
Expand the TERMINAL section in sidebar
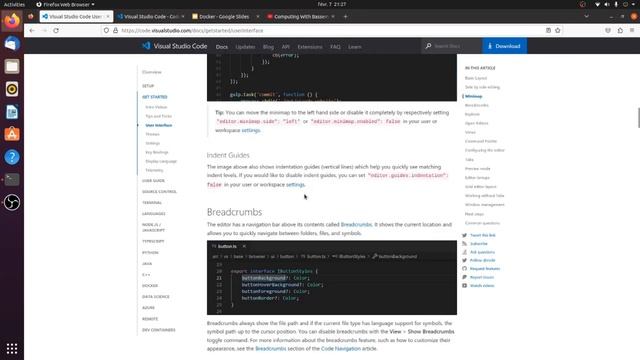[x=152, y=203]
